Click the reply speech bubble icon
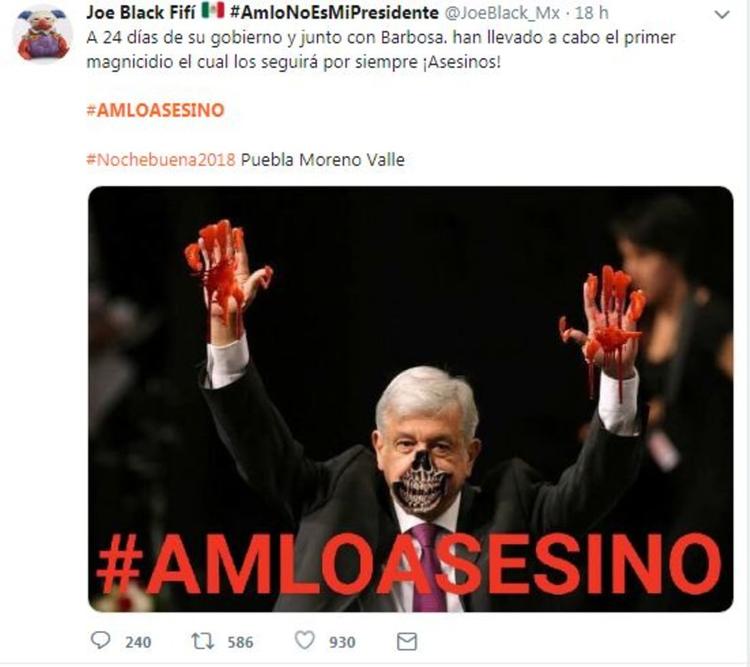The height and width of the screenshot is (667, 750). [100, 640]
